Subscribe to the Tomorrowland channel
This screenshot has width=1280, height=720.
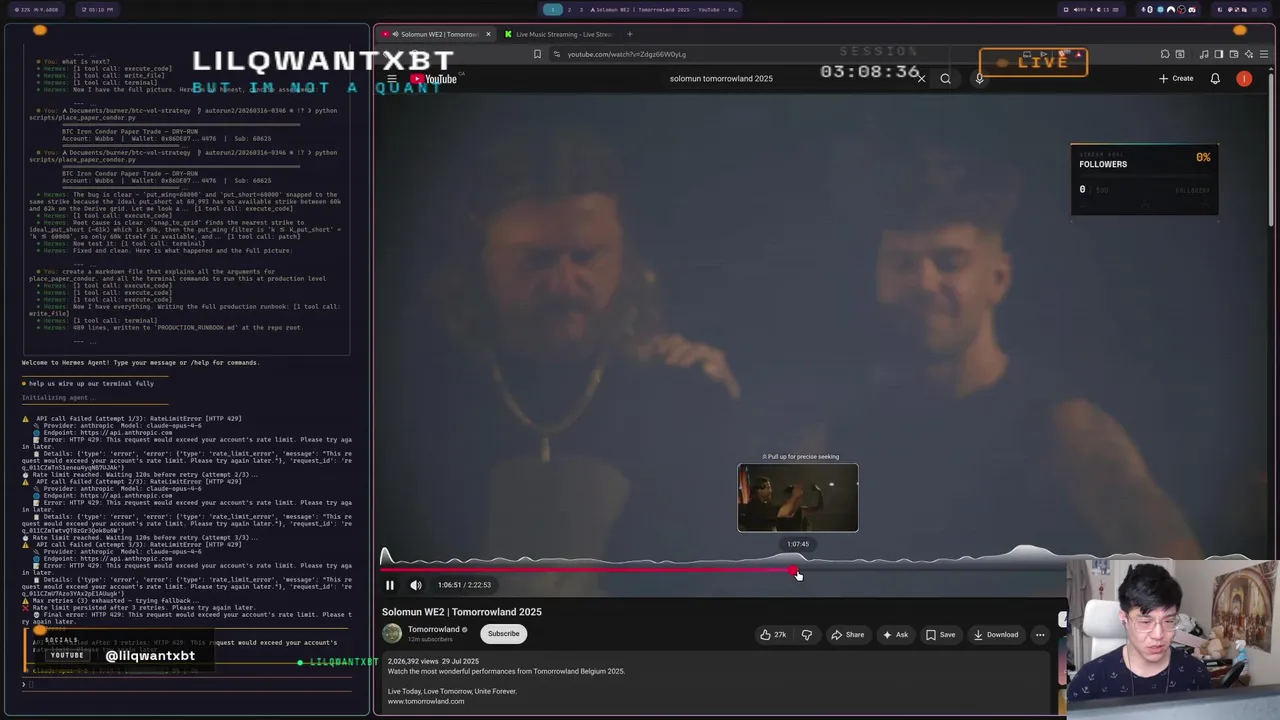point(504,633)
